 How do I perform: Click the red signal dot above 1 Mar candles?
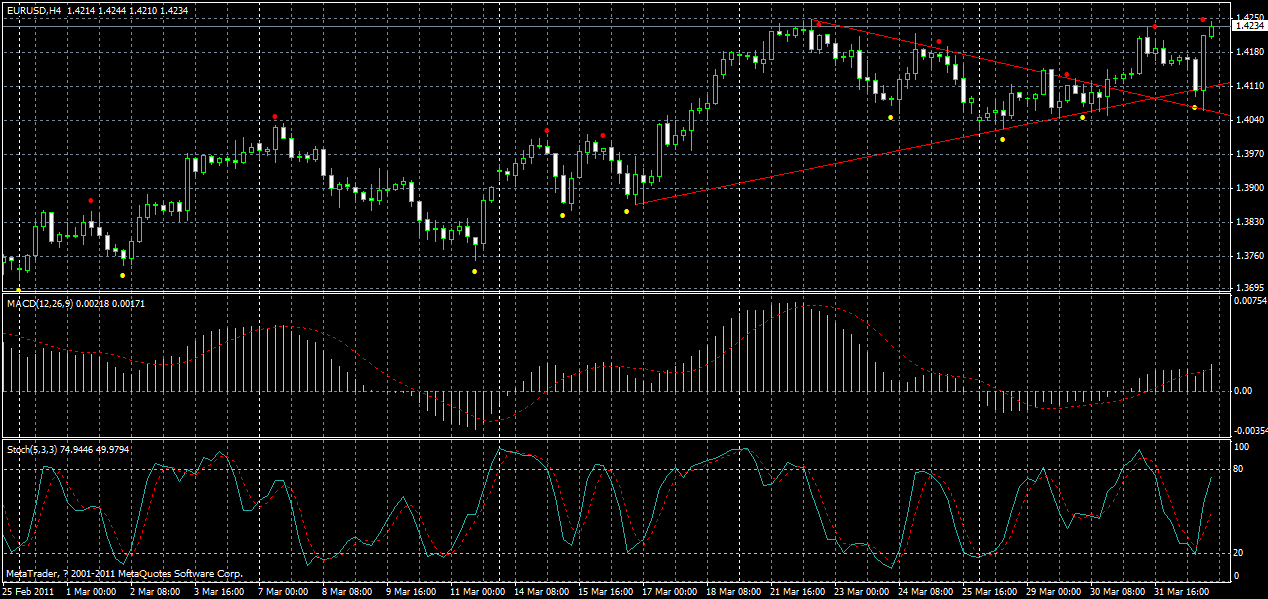point(90,200)
